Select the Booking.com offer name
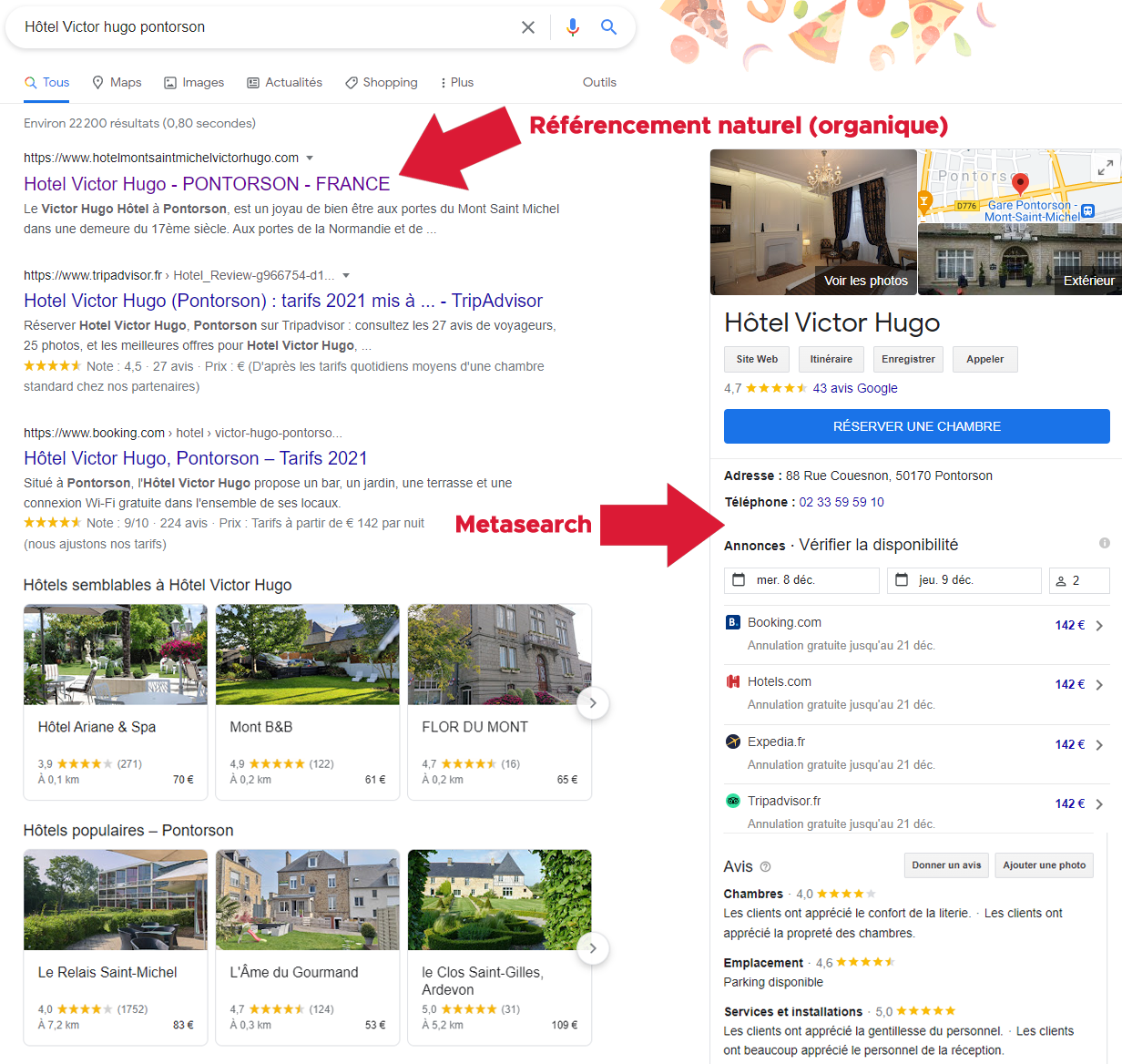Image resolution: width=1122 pixels, height=1064 pixels. 784,623
